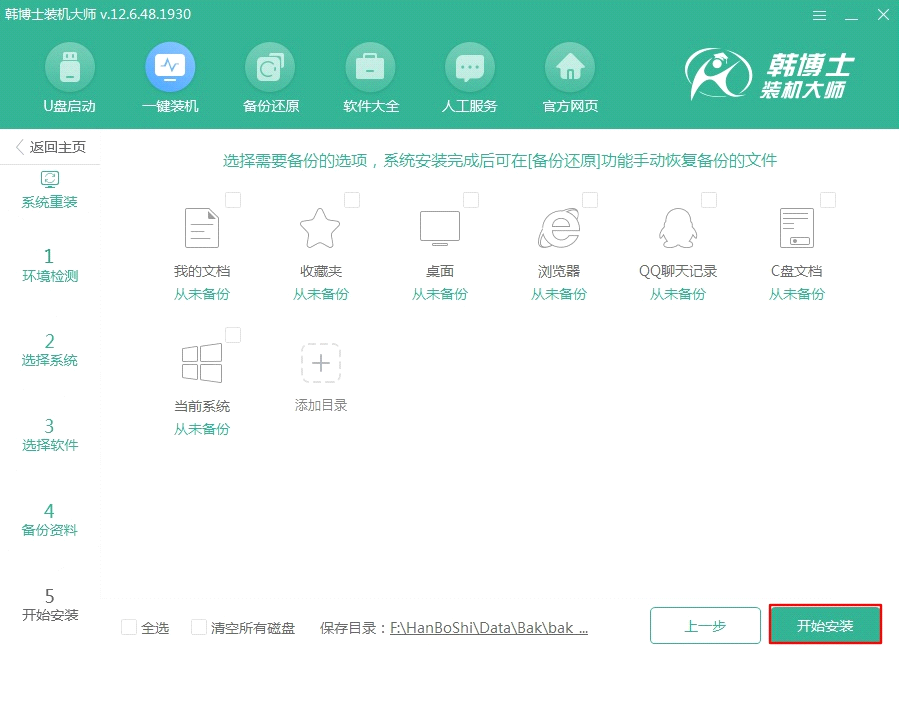Enable the 清空所有磁盘 checkbox

point(196,627)
